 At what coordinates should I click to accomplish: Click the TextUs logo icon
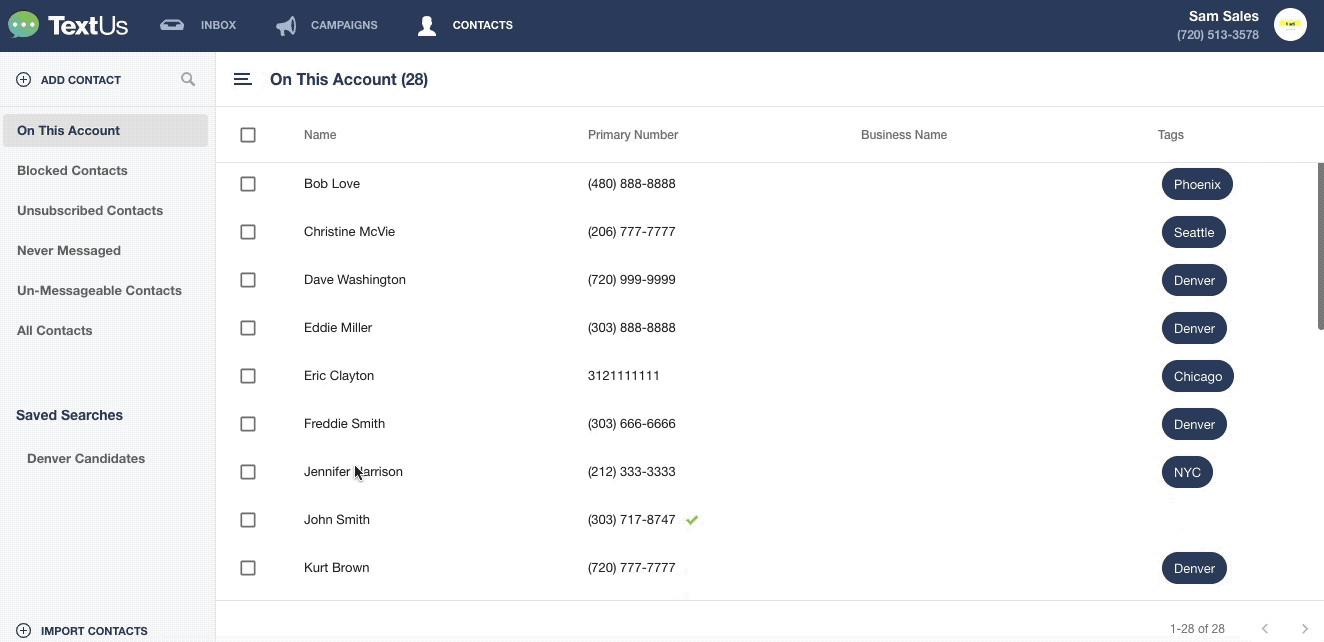point(23,25)
